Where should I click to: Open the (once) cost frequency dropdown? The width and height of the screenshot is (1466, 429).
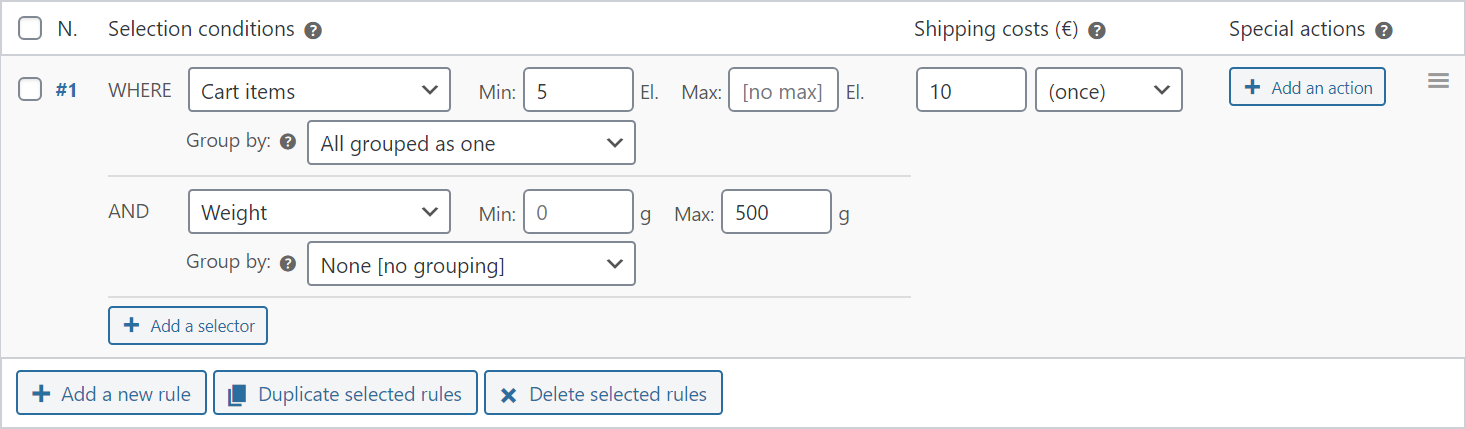1109,90
